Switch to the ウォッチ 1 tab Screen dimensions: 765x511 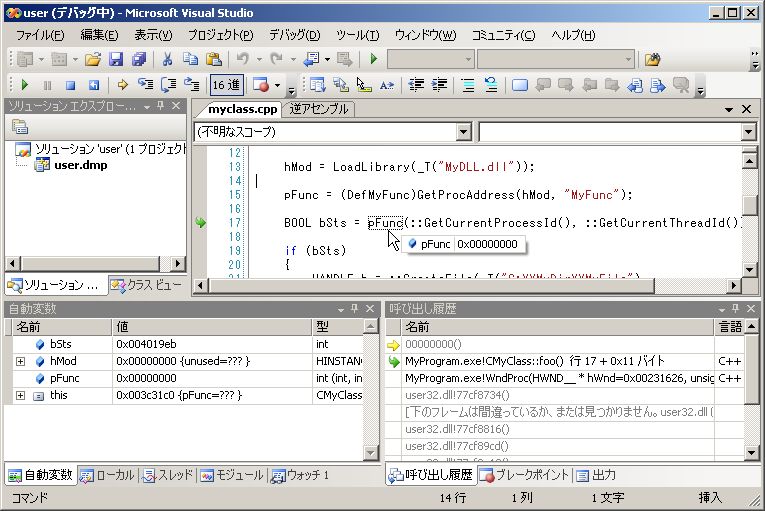[300, 475]
